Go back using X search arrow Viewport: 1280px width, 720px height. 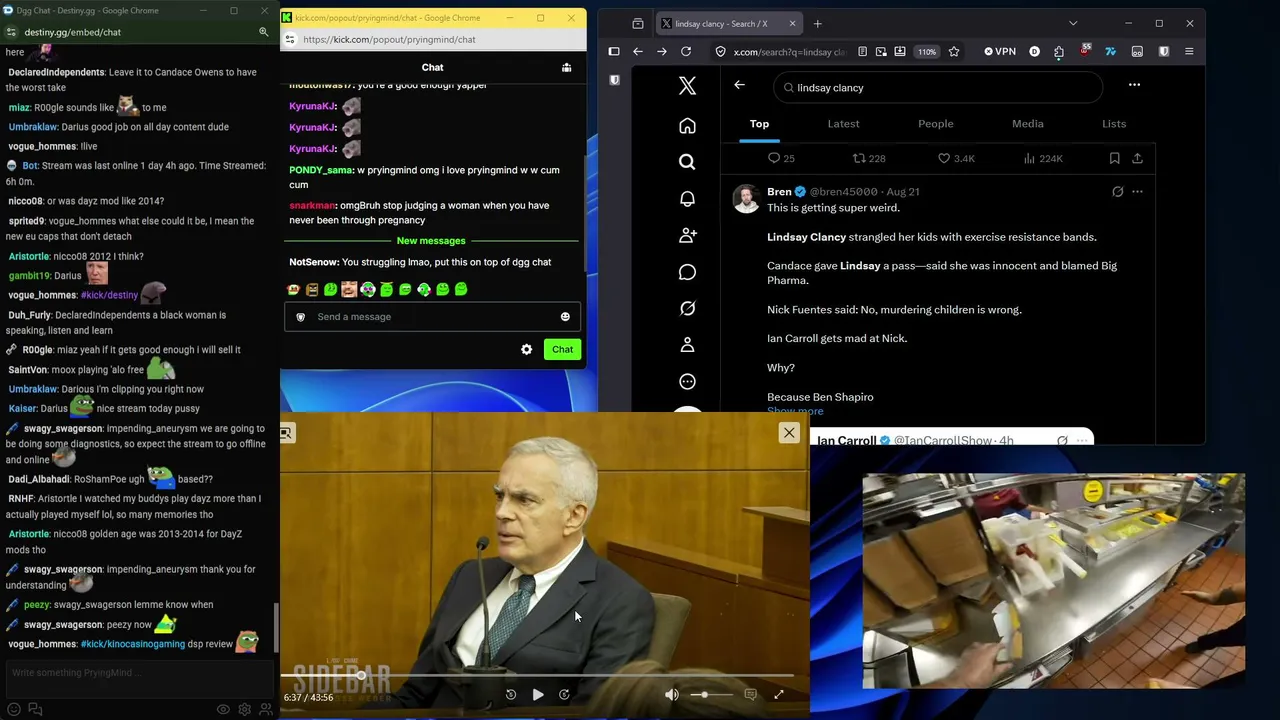739,85
